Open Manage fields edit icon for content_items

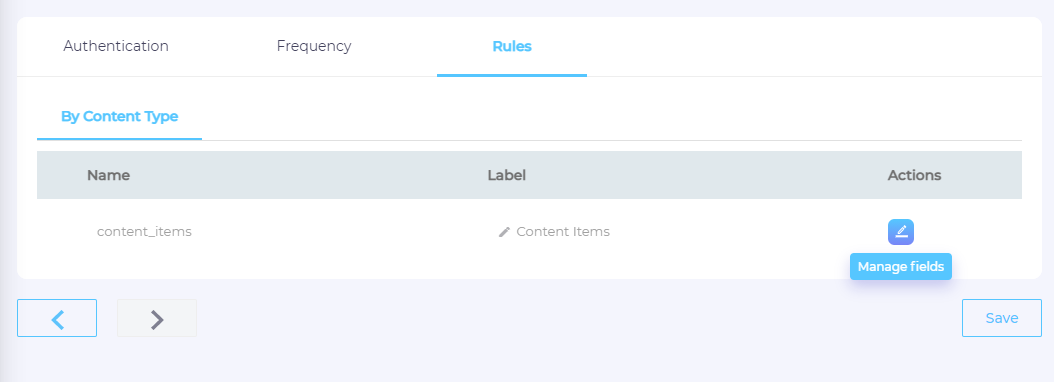point(901,232)
